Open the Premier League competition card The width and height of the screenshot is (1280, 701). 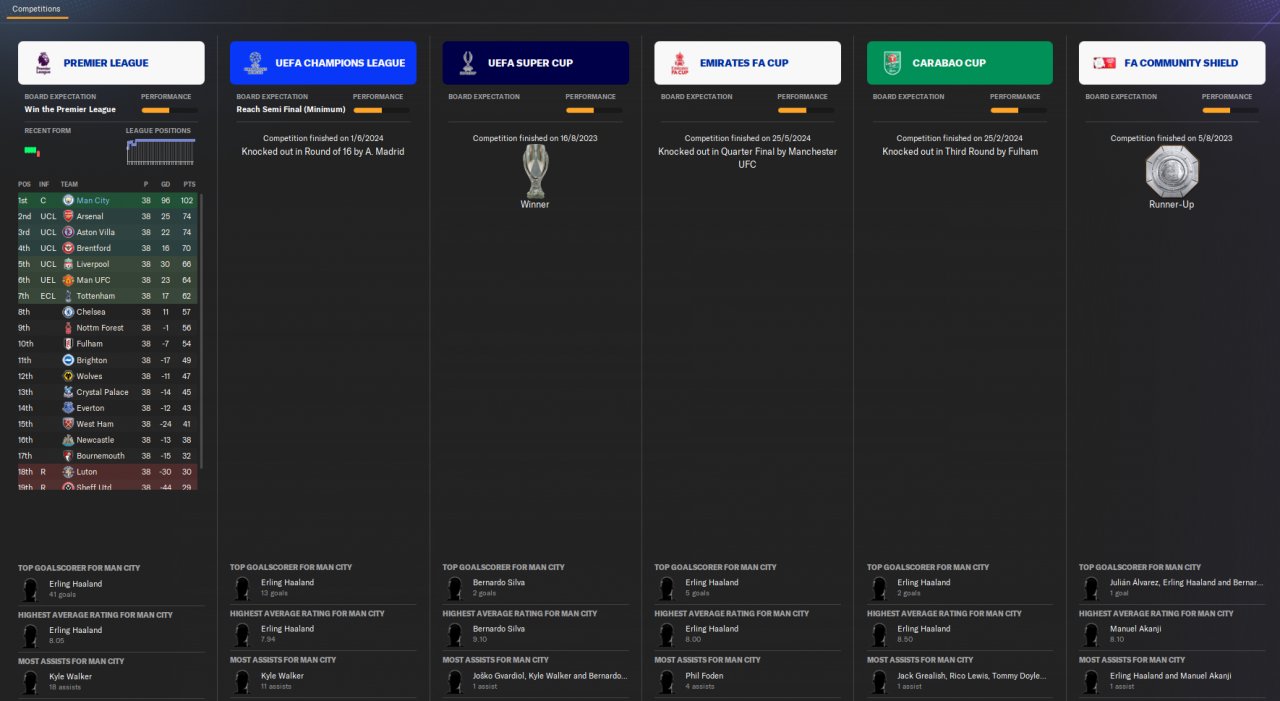[111, 63]
